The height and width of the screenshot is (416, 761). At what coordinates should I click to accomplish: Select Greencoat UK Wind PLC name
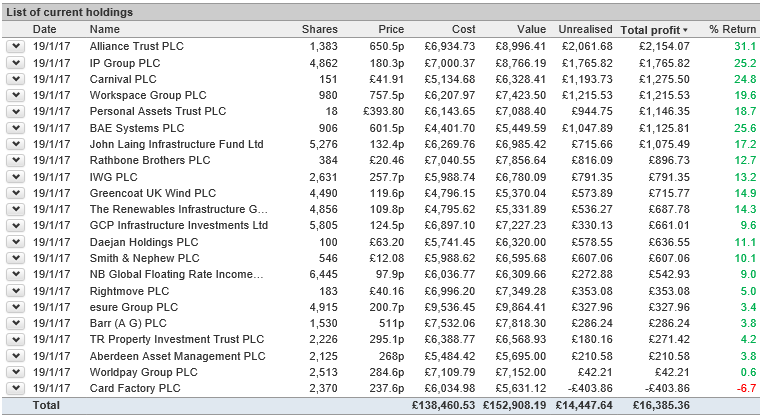(153, 193)
